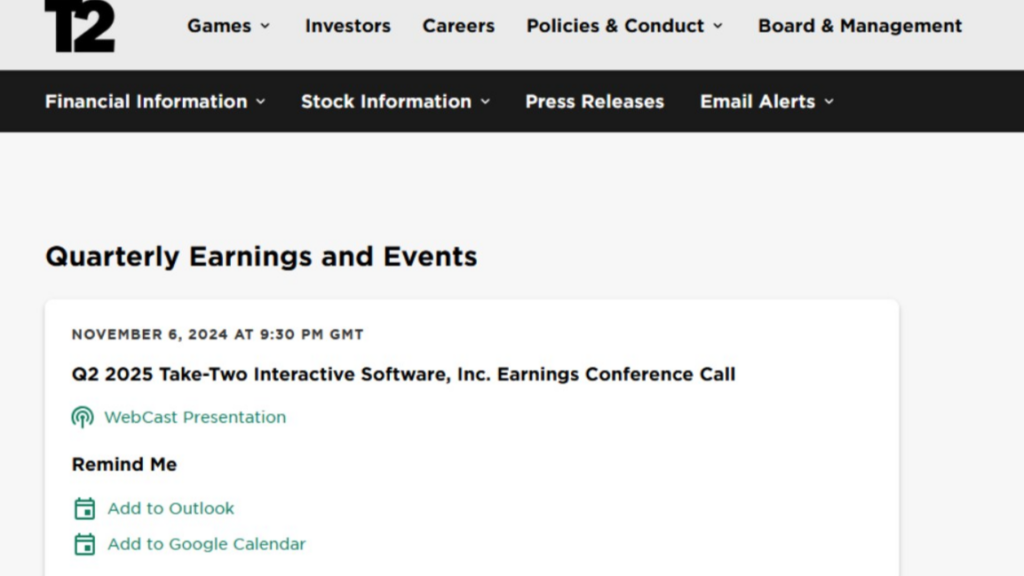Click the webcast broadcast icon

(83, 417)
